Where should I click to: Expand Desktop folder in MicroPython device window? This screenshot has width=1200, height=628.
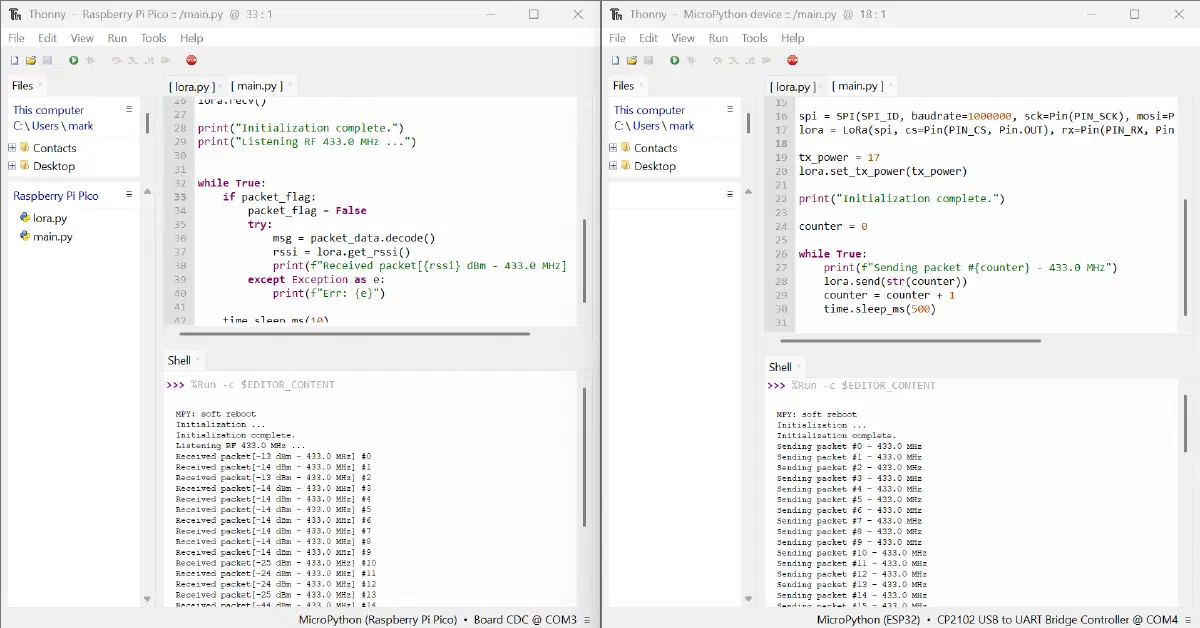tap(613, 166)
